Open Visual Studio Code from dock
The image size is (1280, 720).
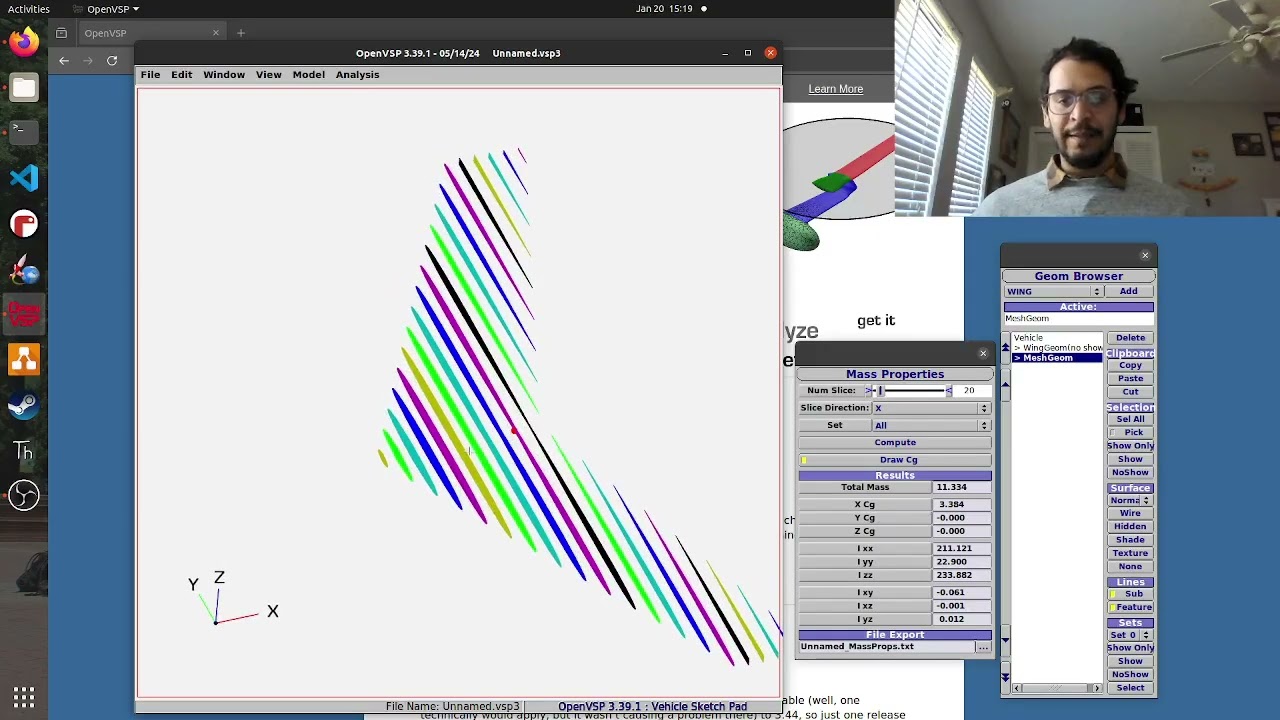[x=24, y=178]
